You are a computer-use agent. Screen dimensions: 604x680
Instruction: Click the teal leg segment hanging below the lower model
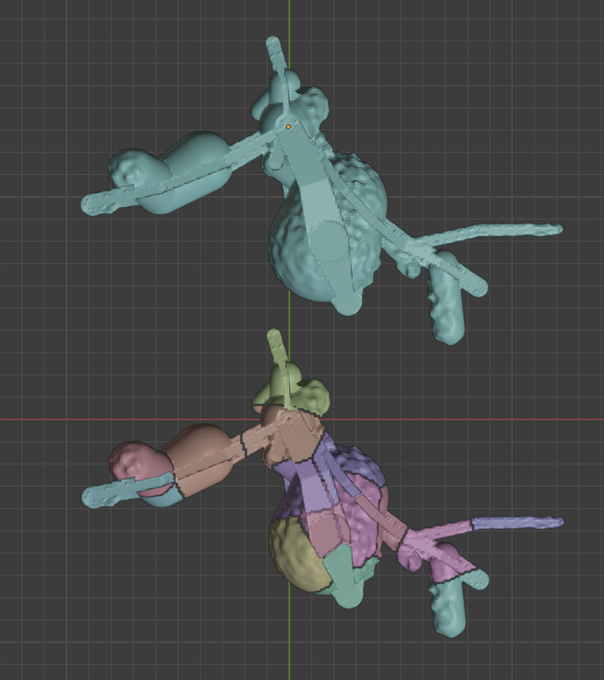click(x=450, y=609)
